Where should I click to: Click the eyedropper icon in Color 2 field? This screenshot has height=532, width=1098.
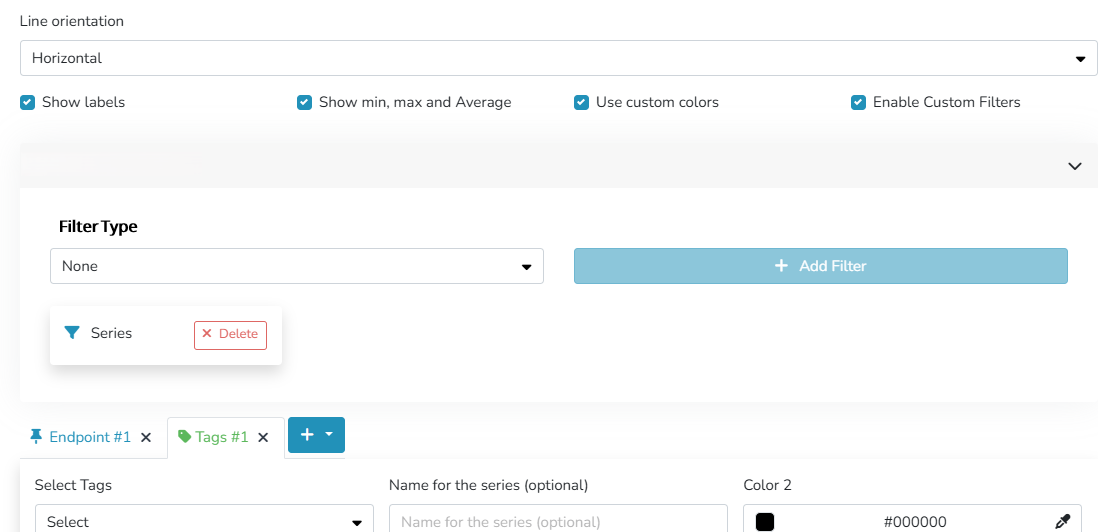(x=1063, y=521)
